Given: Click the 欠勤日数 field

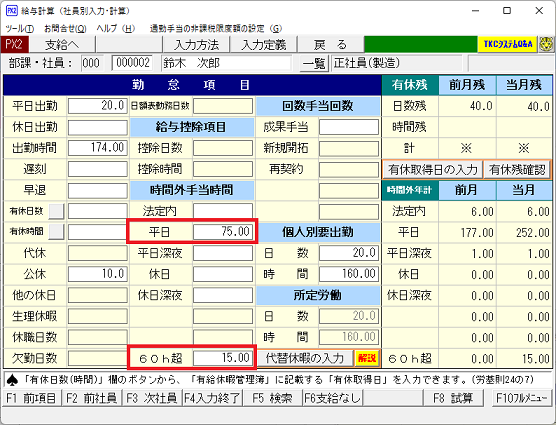Looking at the screenshot, I should point(98,358).
